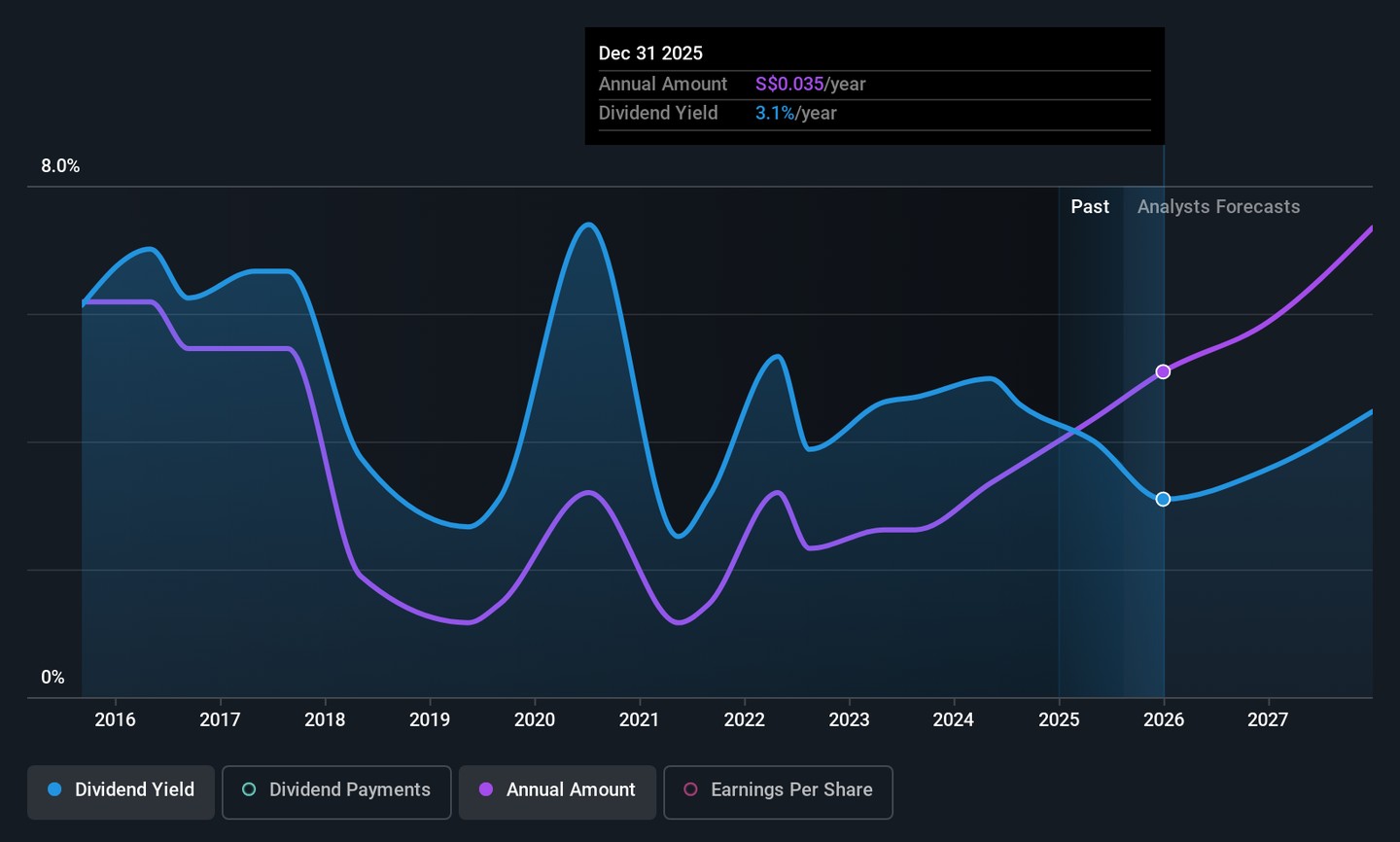Click the S$0.035 annual amount tooltip value
Screen dimensions: 1400x842
tap(789, 85)
